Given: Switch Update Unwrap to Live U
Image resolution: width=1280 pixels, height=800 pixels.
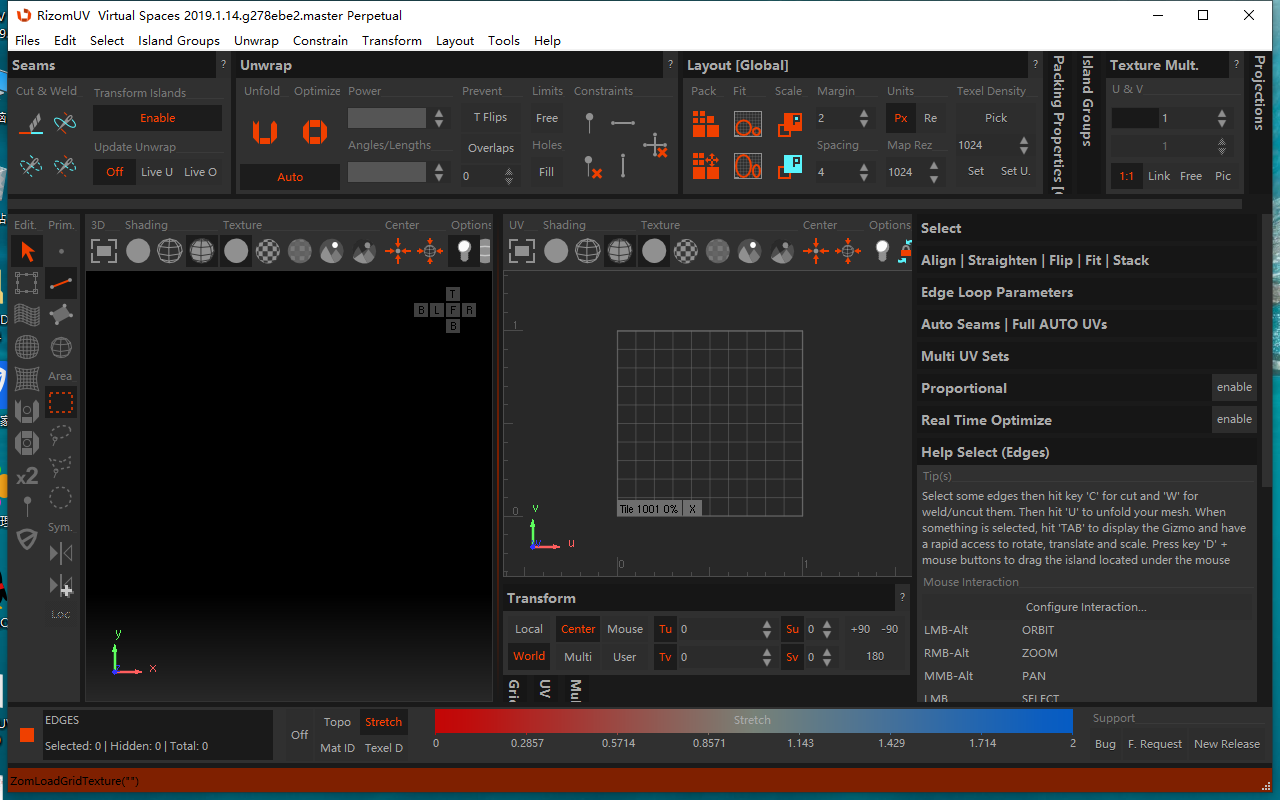Looking at the screenshot, I should point(157,172).
